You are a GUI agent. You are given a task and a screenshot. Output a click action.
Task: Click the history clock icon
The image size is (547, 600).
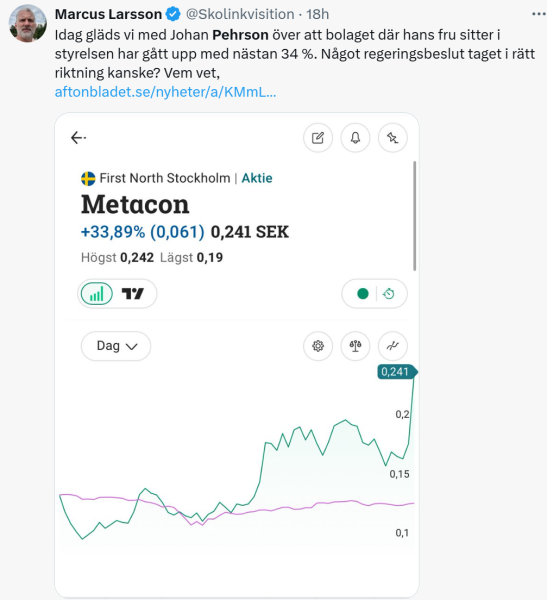[x=389, y=294]
